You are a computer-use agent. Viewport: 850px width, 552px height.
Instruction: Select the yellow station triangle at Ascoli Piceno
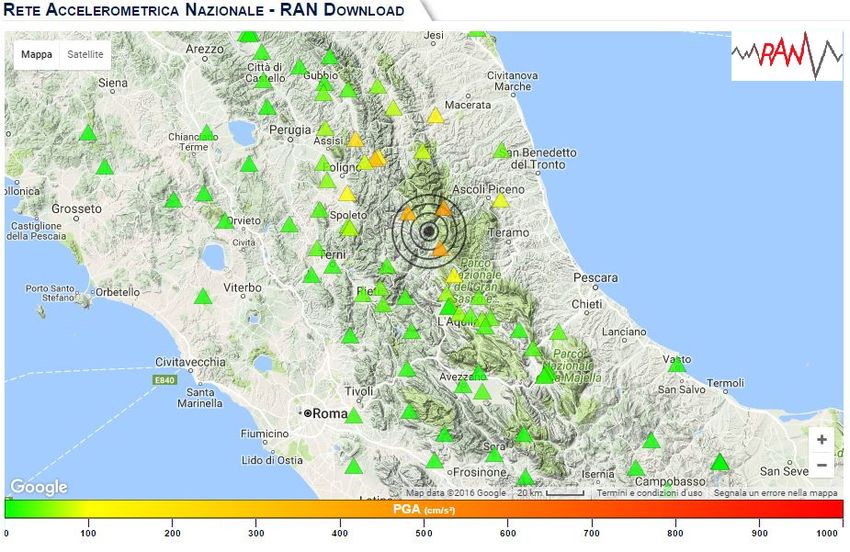[x=500, y=200]
